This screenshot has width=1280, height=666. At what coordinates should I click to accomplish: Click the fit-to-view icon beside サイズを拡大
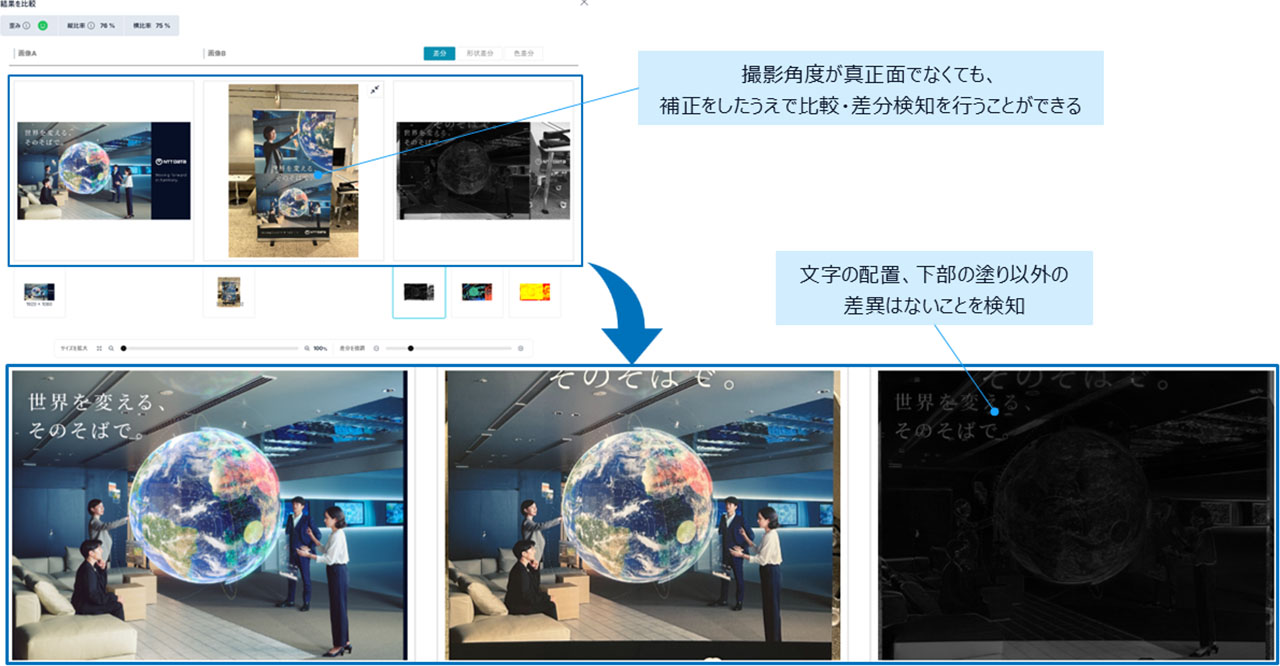[97, 348]
